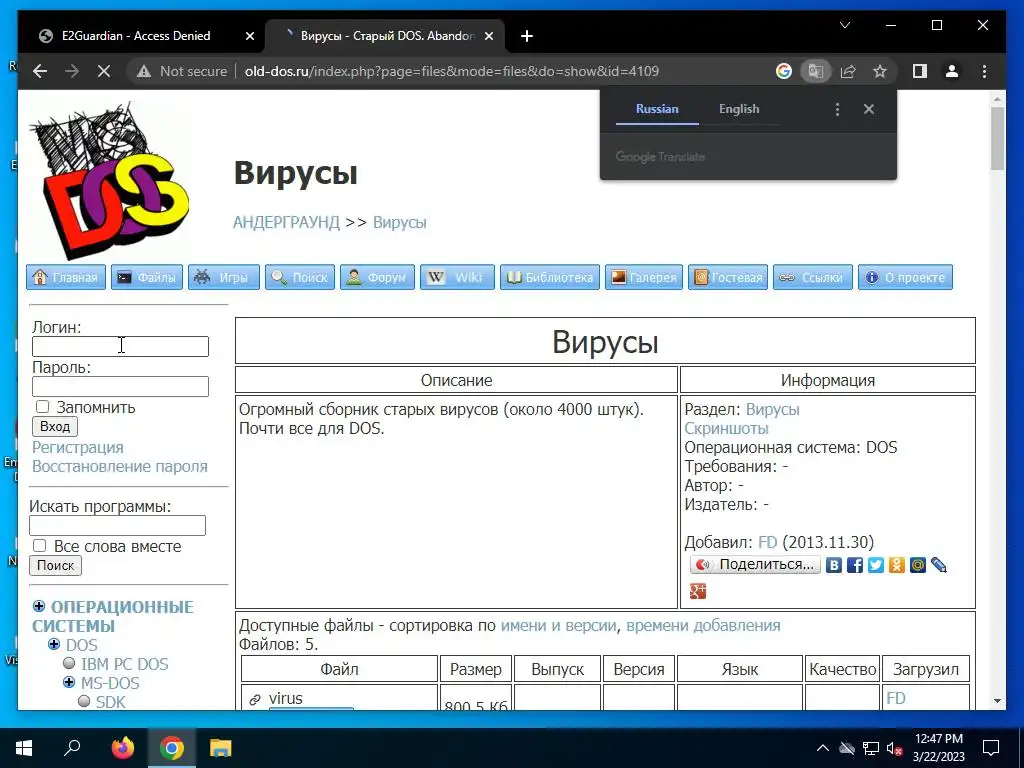The width and height of the screenshot is (1024, 768).
Task: Show hidden tray icons chevron
Action: [x=822, y=748]
